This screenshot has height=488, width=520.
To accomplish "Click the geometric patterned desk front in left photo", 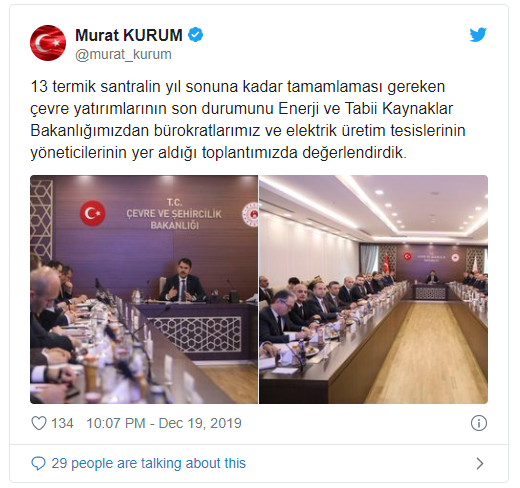I will 195,334.
